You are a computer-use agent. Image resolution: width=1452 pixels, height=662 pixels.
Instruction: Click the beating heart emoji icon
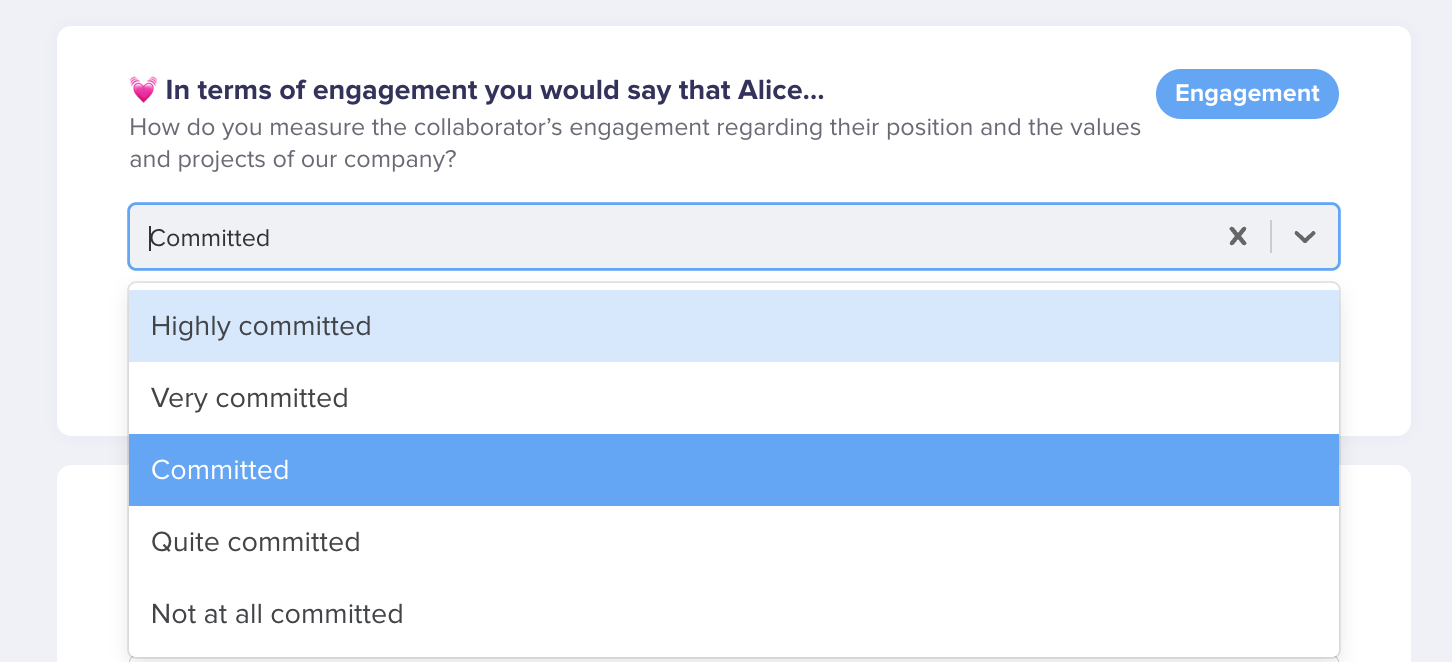(x=143, y=91)
